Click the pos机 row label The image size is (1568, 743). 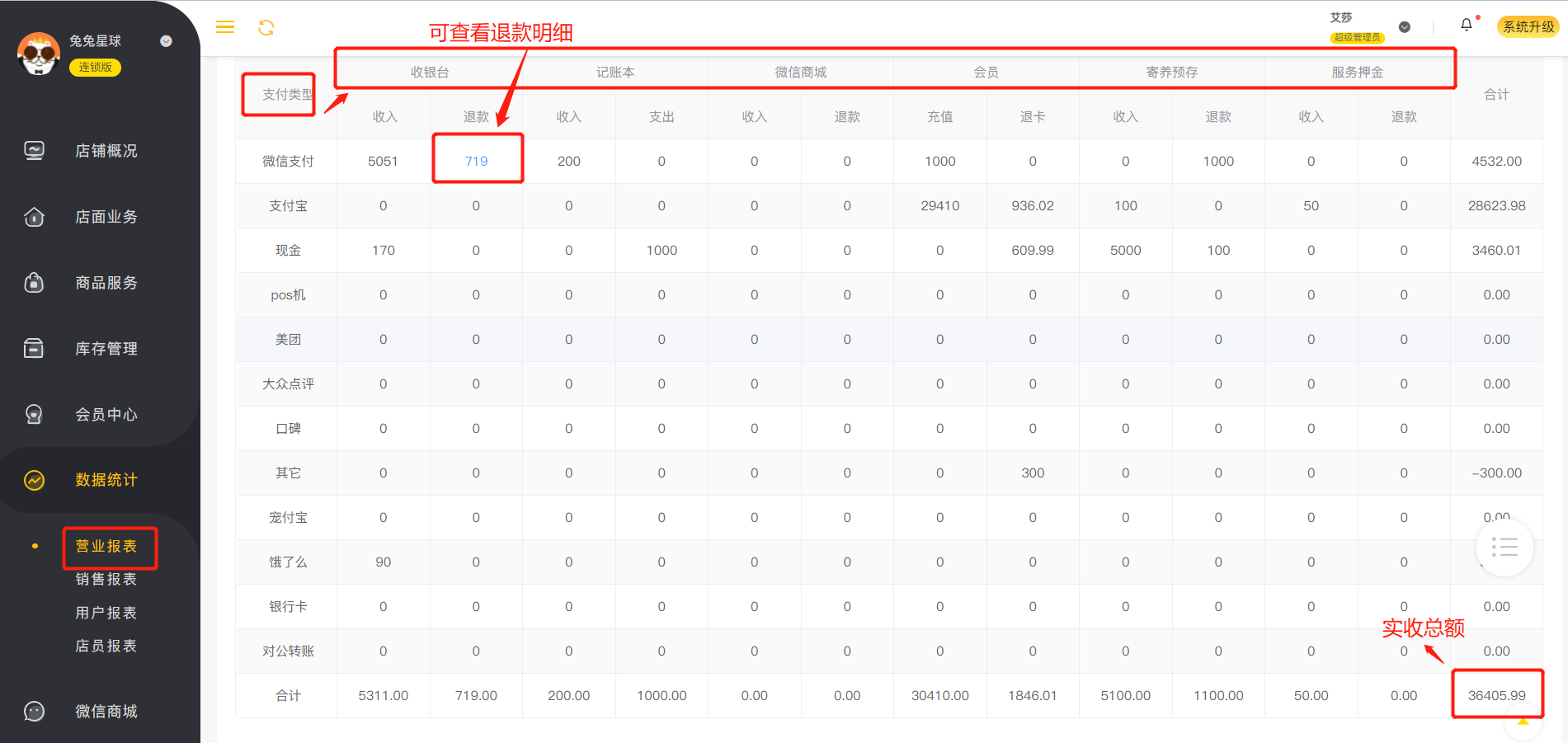tap(288, 294)
